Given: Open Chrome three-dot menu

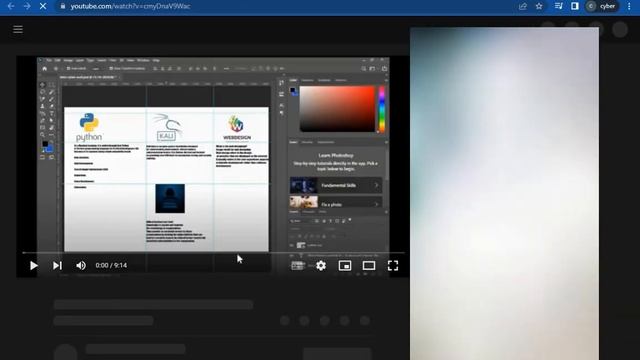Looking at the screenshot, I should [629, 6].
